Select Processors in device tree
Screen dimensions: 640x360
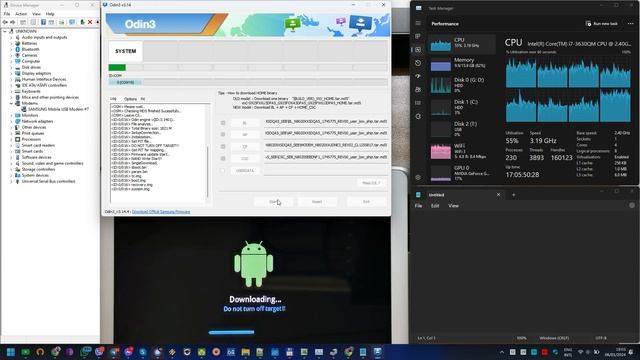coord(31,139)
